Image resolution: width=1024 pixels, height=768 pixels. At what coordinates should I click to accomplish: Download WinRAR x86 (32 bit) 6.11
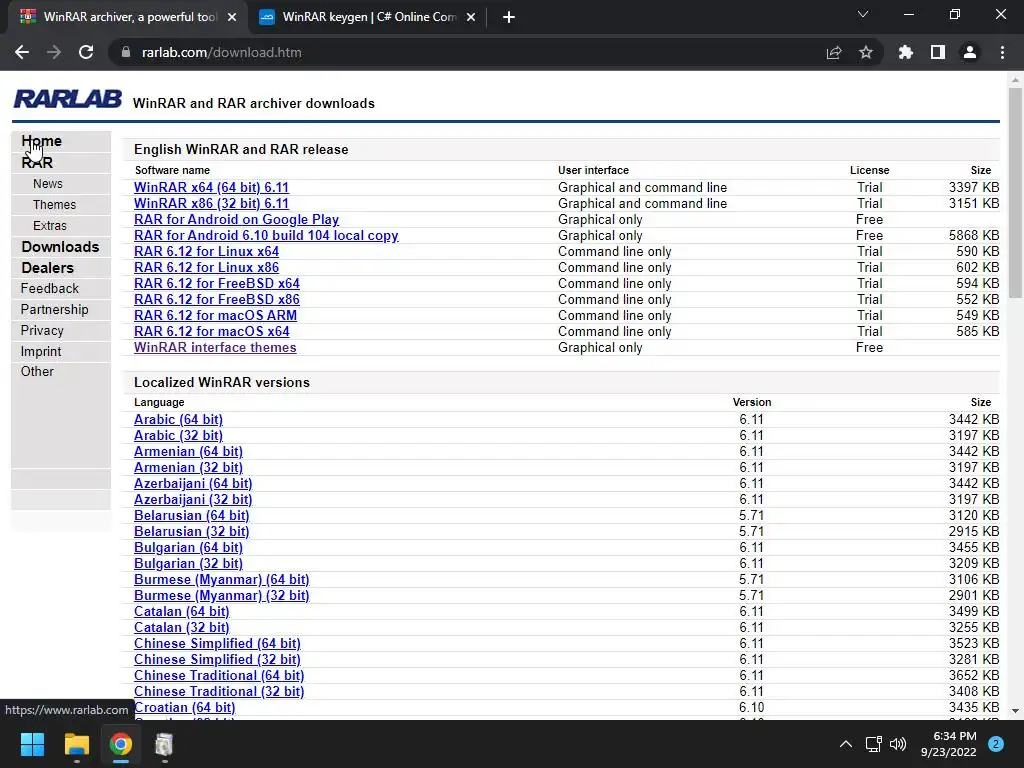point(211,203)
